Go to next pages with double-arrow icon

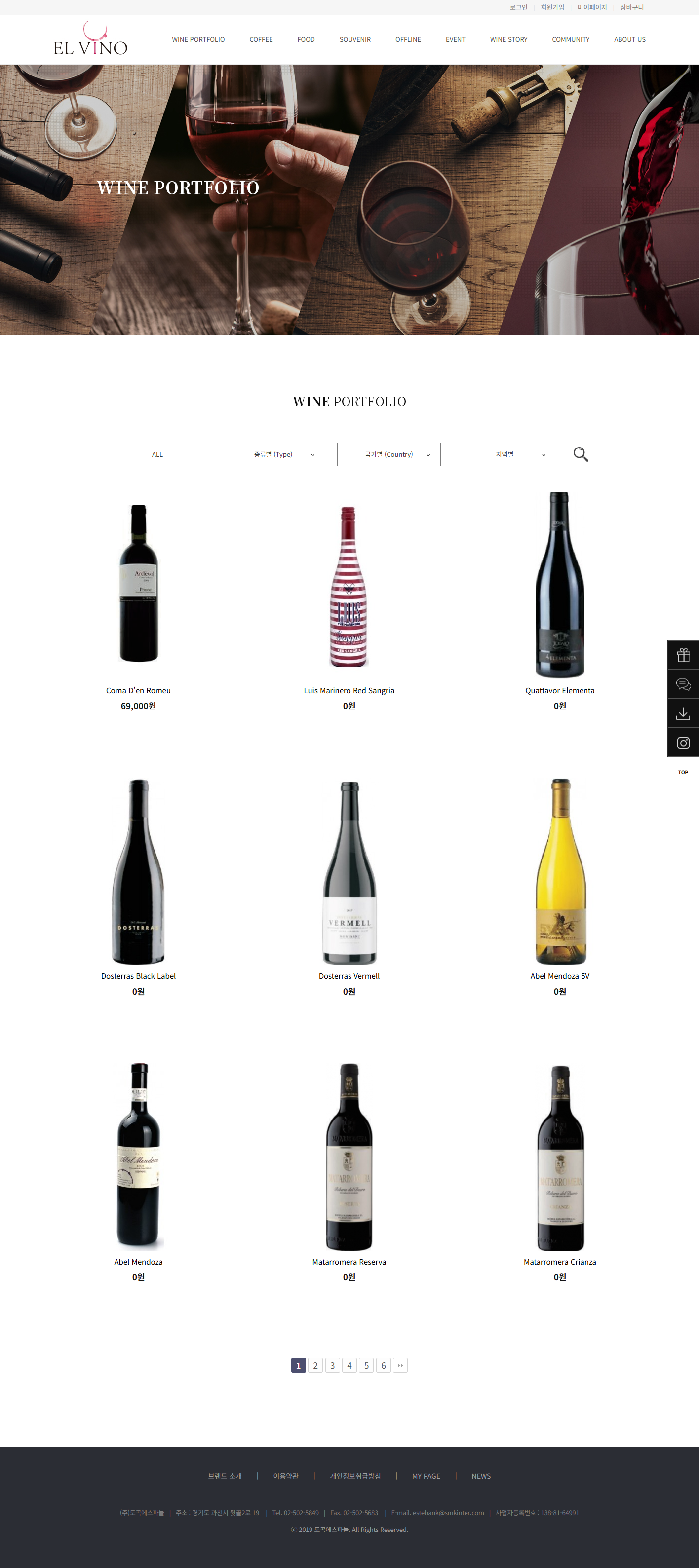point(400,1365)
